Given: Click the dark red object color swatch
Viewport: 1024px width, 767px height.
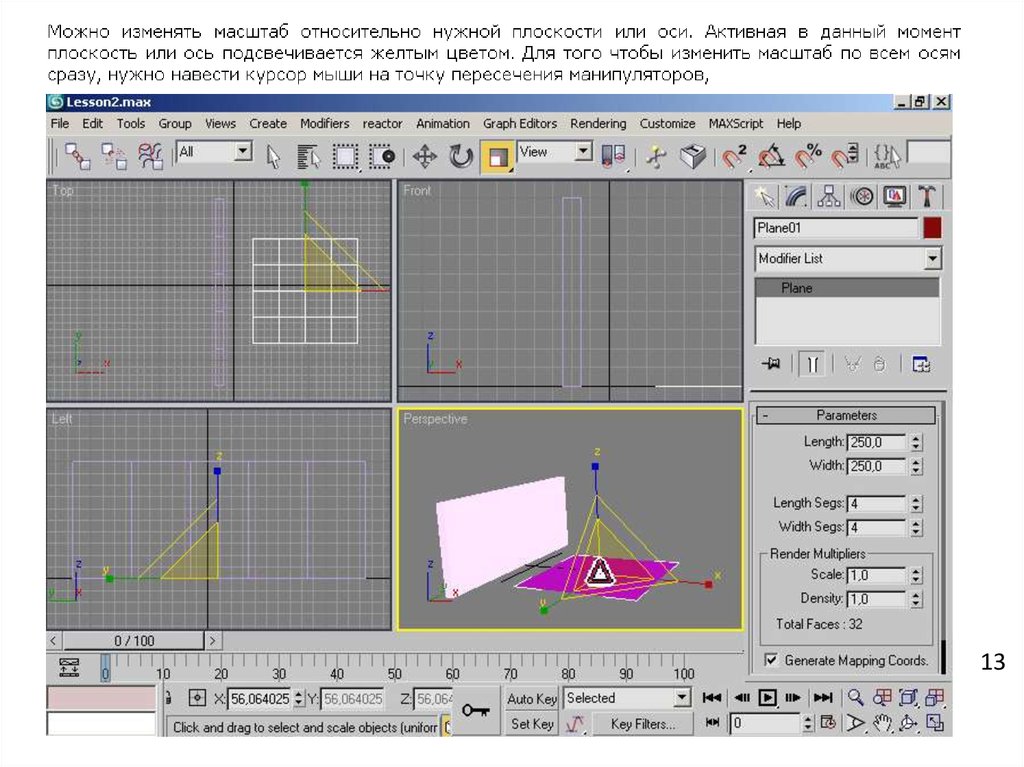Looking at the screenshot, I should [932, 228].
